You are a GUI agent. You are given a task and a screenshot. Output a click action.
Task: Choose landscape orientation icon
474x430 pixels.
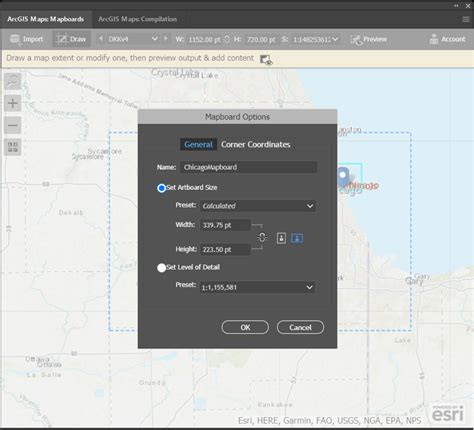[x=297, y=238]
